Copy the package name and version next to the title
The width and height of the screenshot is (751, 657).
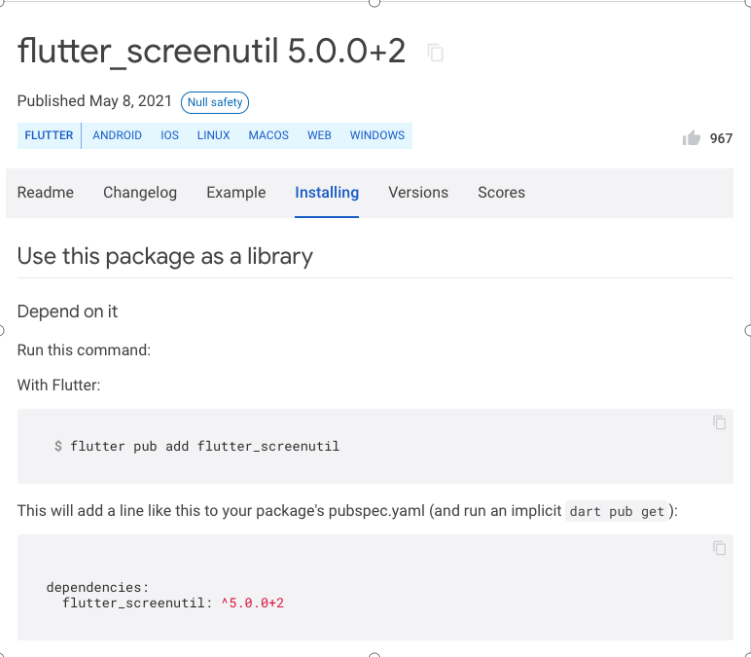pyautogui.click(x=435, y=53)
